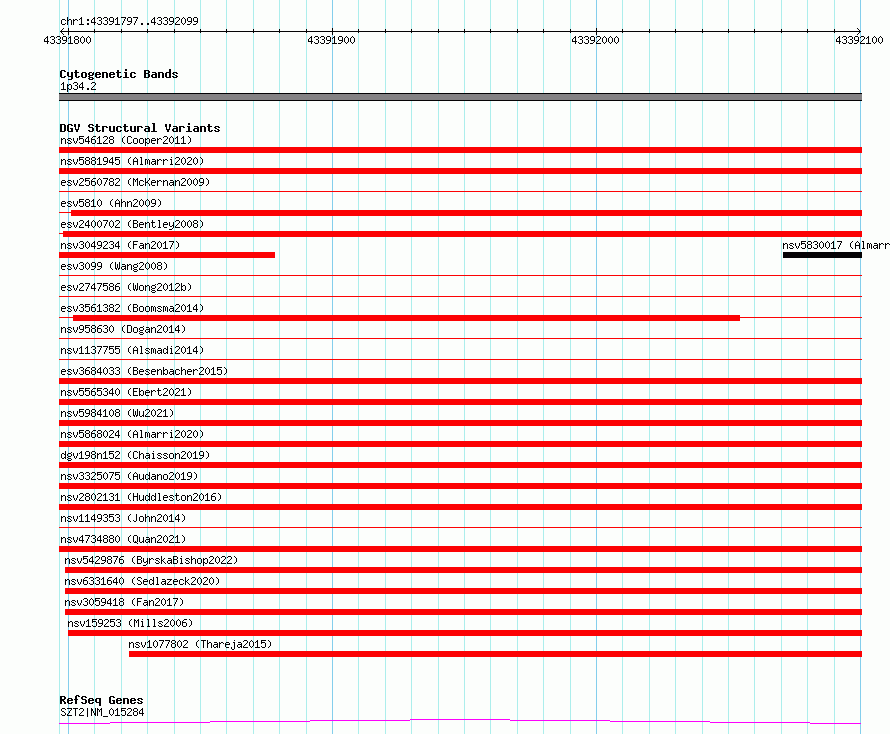Click the red nsv1077802 variant bar

click(x=495, y=654)
